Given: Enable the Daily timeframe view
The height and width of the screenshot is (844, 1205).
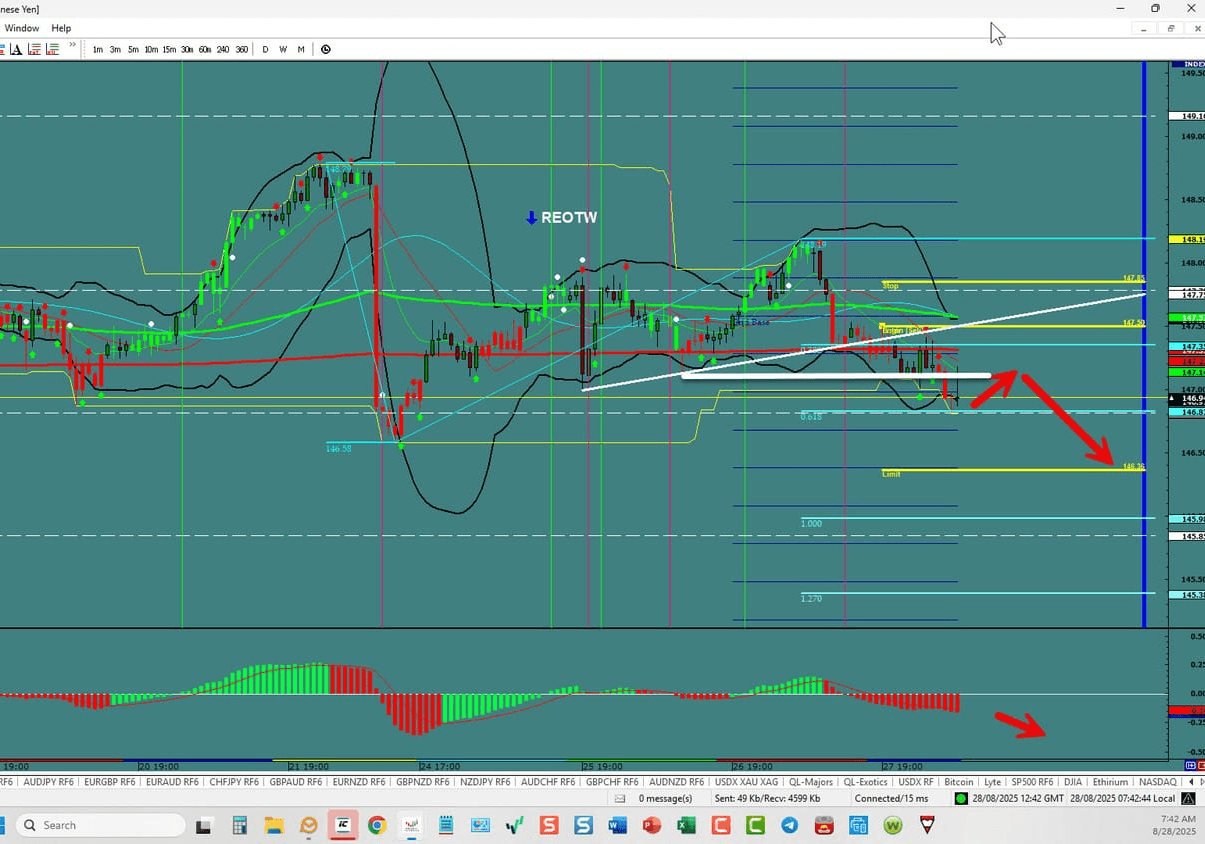Looking at the screenshot, I should click(265, 48).
